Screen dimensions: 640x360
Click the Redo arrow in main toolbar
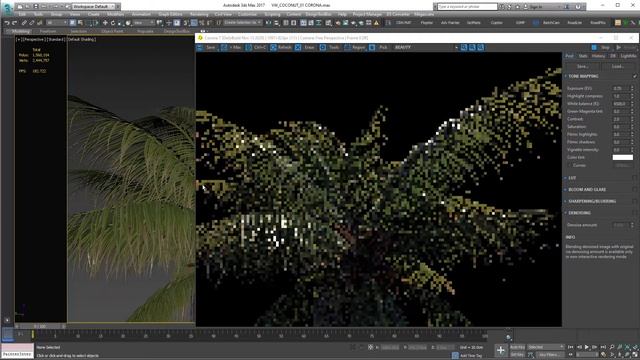point(15,23)
